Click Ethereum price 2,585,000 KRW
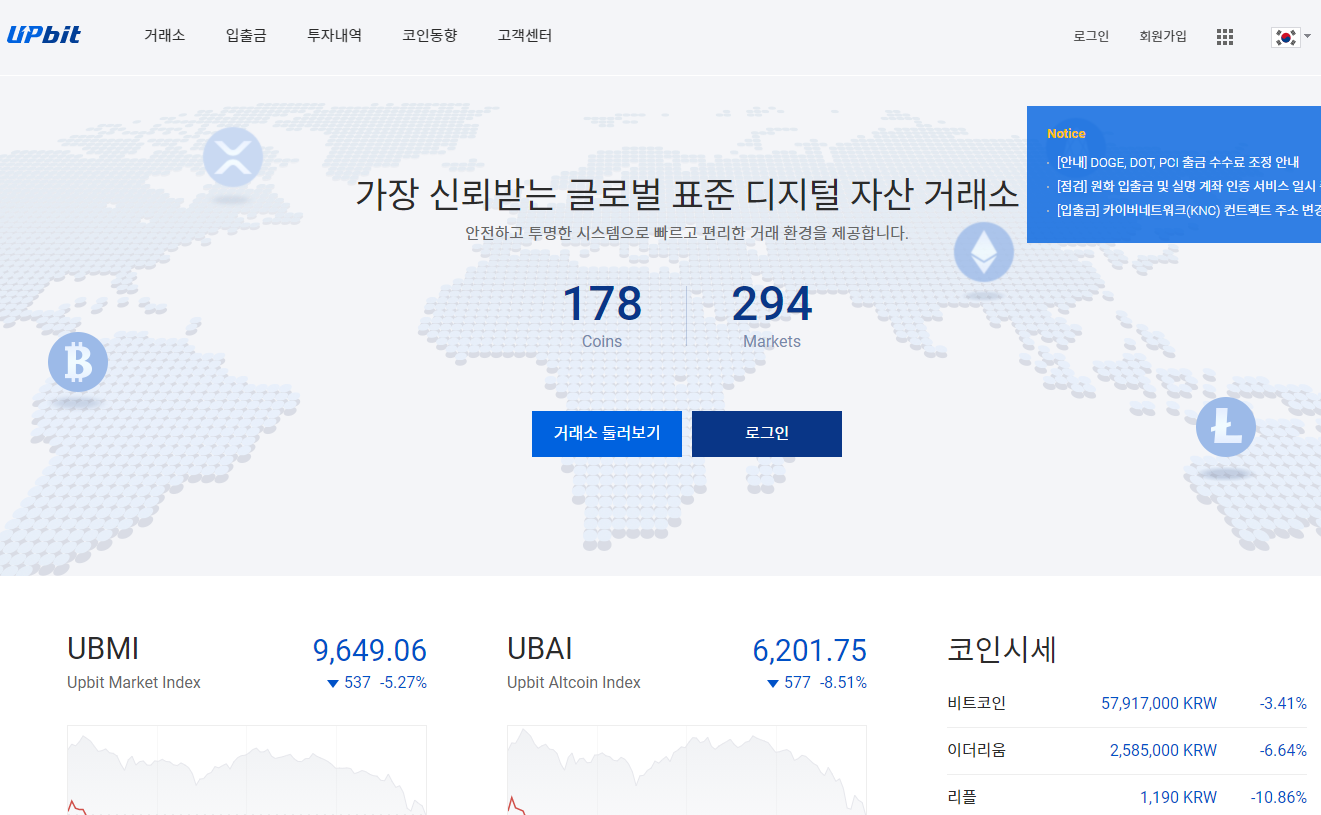Viewport: 1321px width, 815px height. tap(1163, 750)
